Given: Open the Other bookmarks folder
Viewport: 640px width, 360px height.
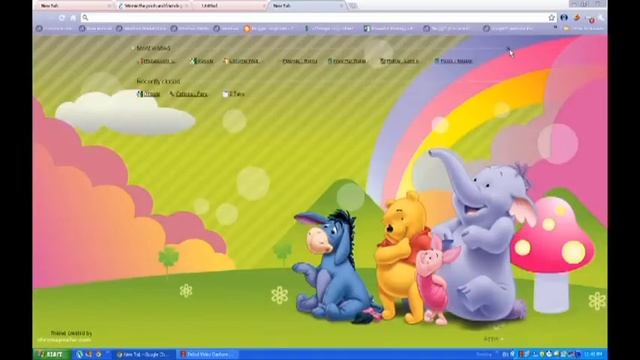Looking at the screenshot, I should (583, 29).
